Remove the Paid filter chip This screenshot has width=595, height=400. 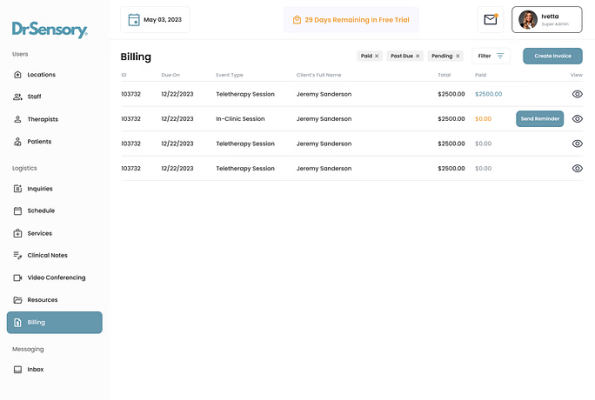point(377,56)
